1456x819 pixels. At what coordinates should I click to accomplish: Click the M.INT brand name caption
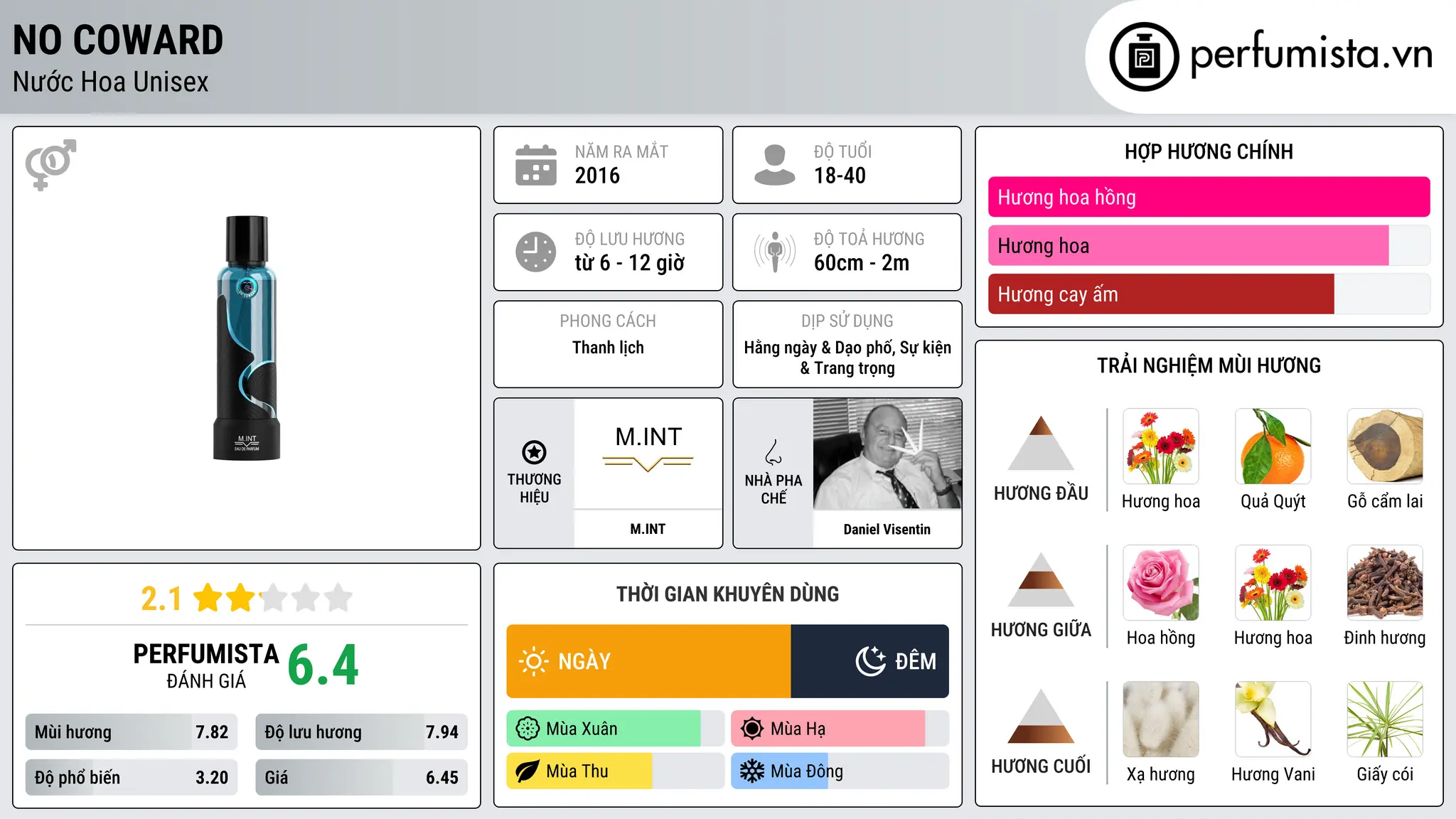click(x=648, y=529)
